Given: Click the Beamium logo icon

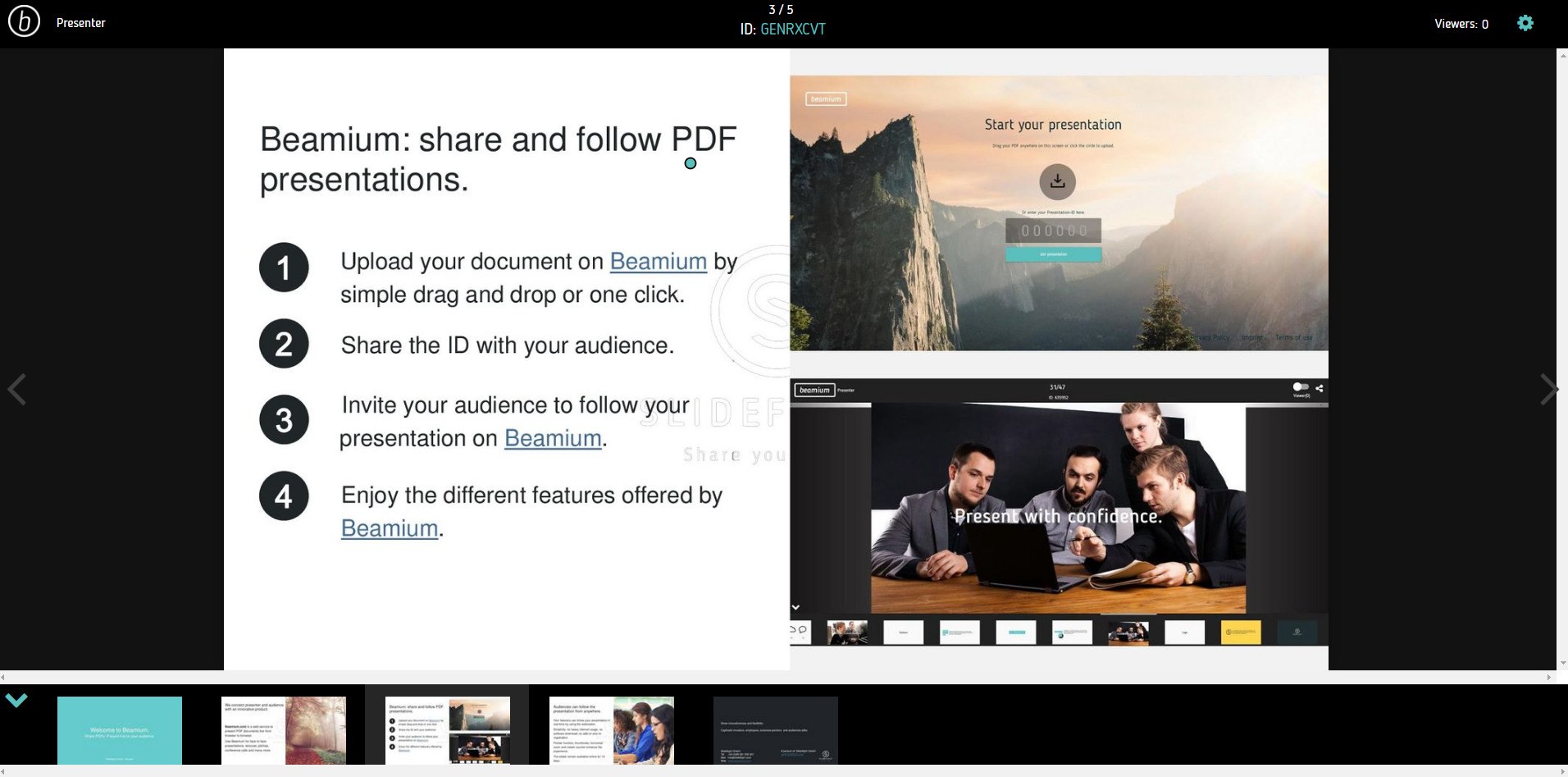Looking at the screenshot, I should 24,22.
